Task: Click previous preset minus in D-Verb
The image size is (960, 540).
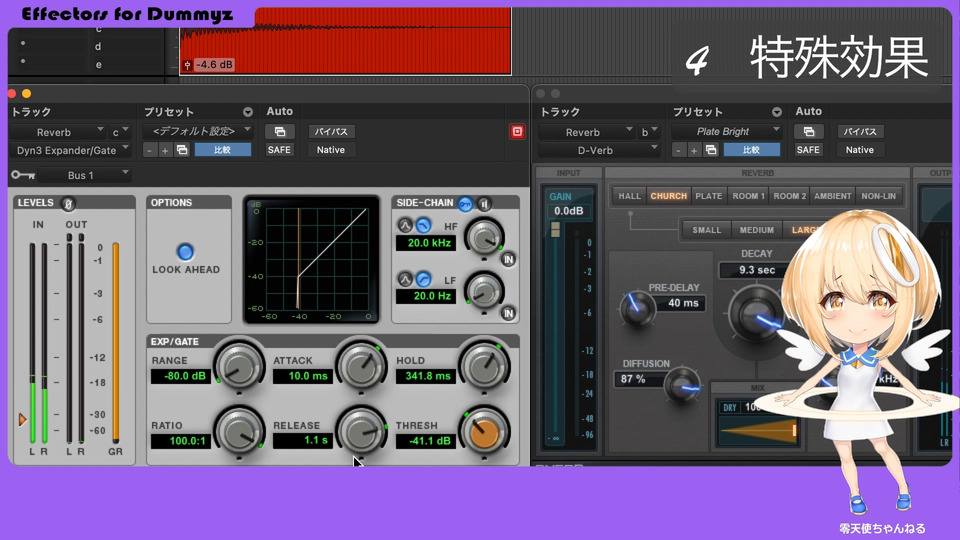Action: point(679,150)
